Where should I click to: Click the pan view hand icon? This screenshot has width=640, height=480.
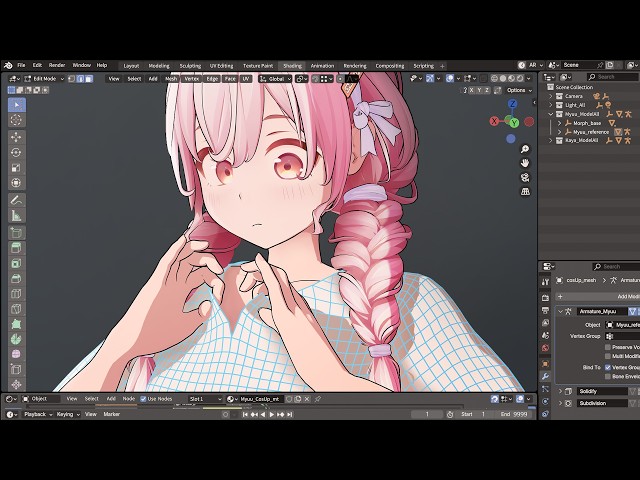click(x=525, y=163)
